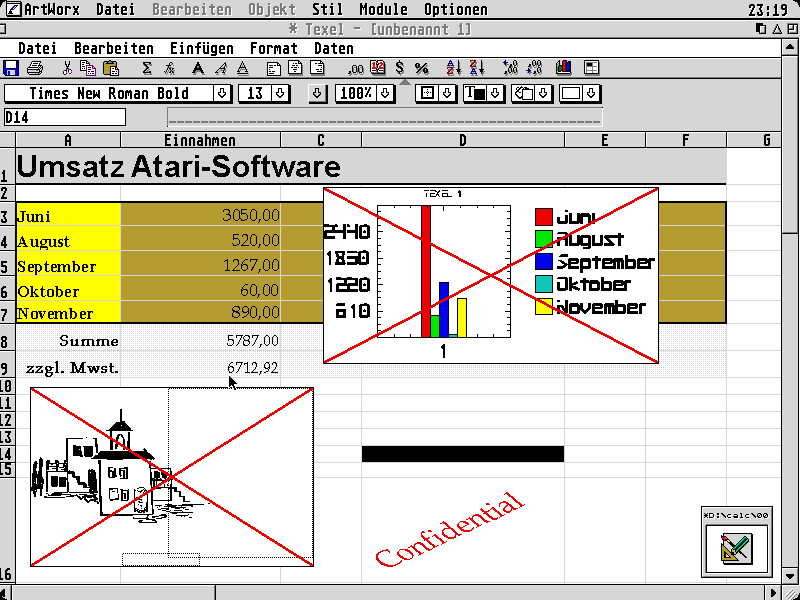Click the cell reference field showing D14

click(64, 117)
